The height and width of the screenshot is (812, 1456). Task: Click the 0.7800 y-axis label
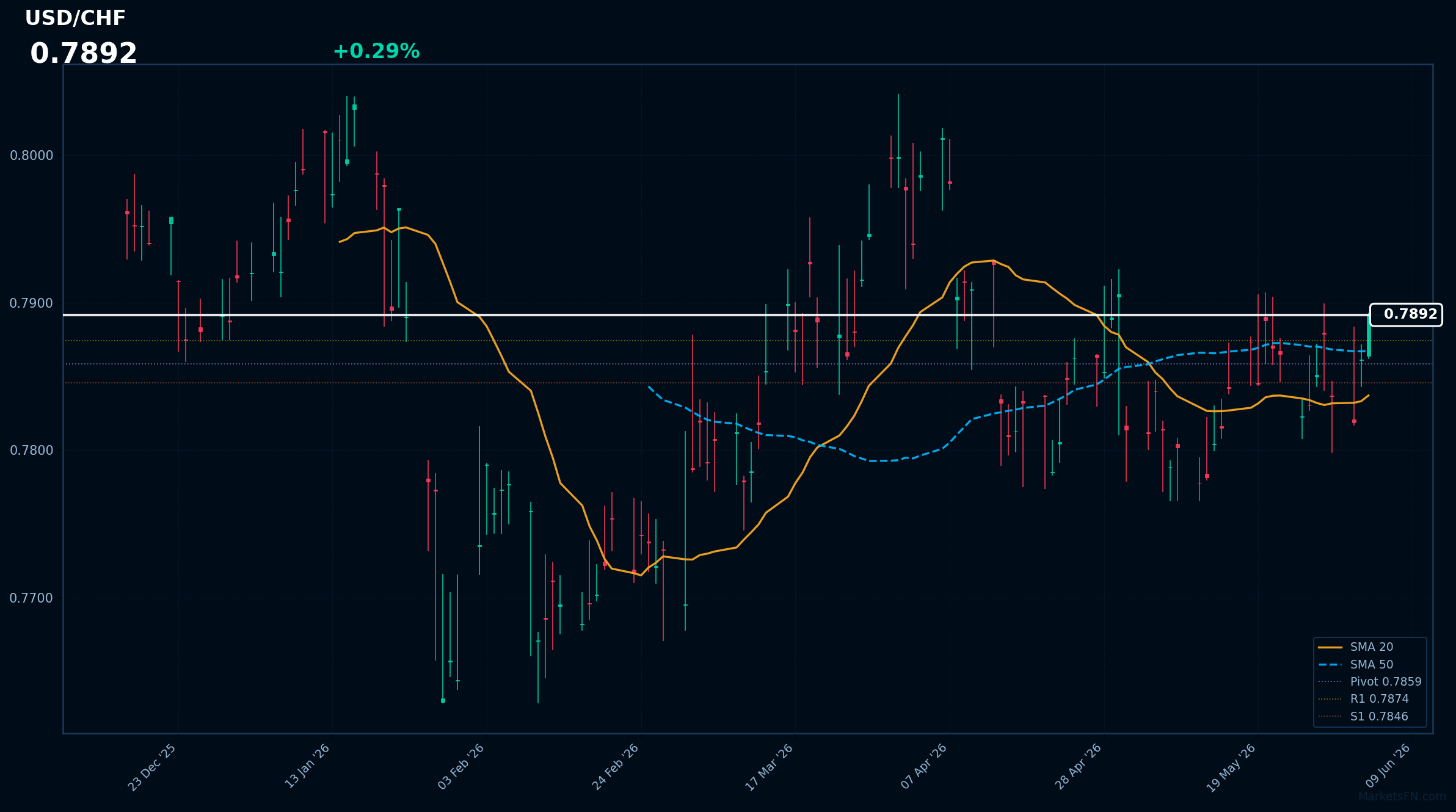point(32,451)
